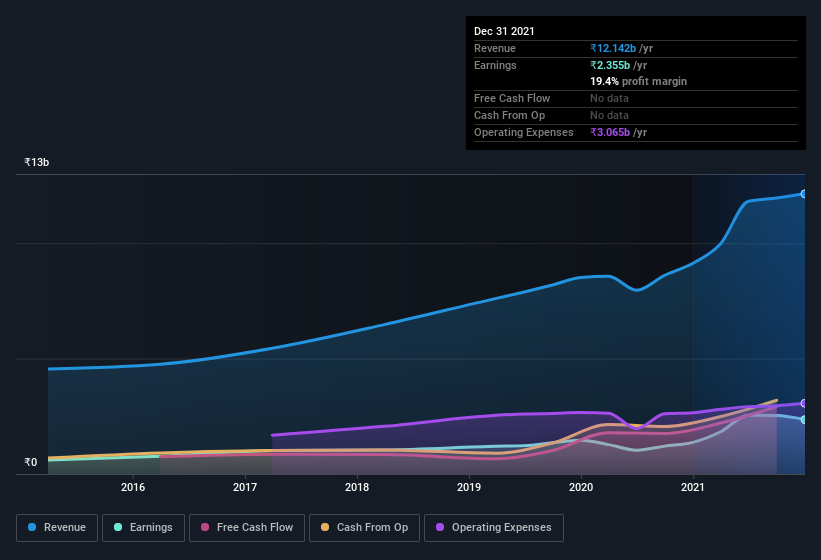This screenshot has height=560, width=821.
Task: Click the 2019 x-axis label
Action: [x=469, y=488]
